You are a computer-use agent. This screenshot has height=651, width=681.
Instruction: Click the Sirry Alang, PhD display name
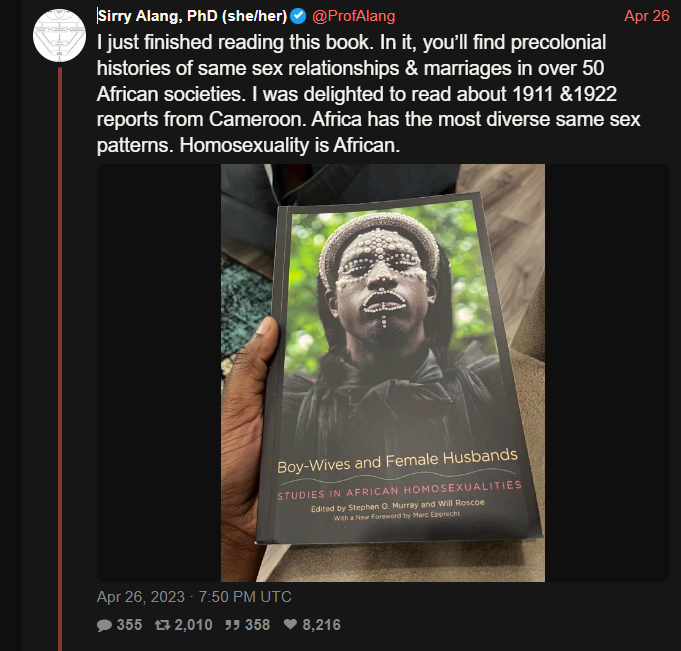pyautogui.click(x=192, y=16)
